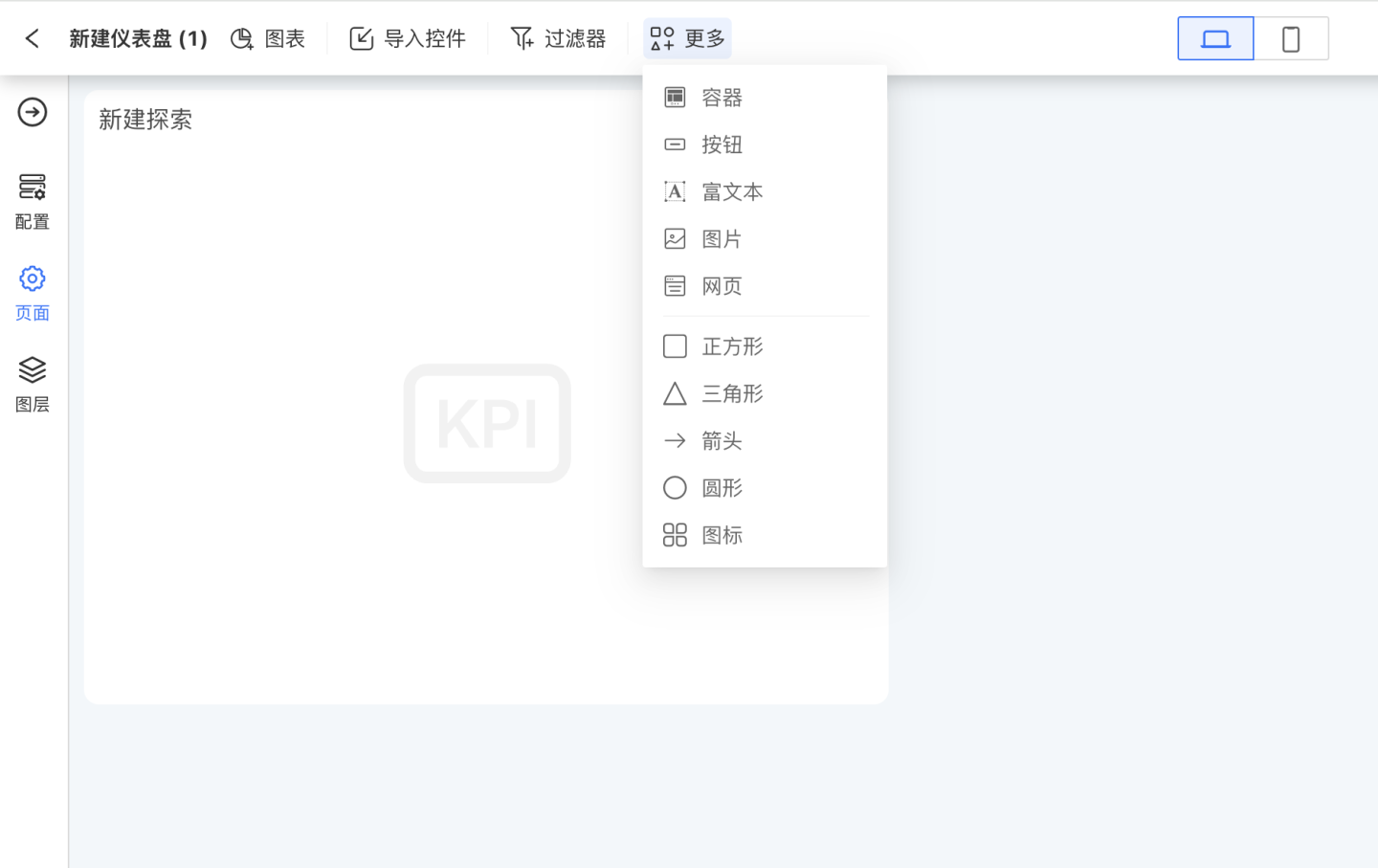Switch to mobile phone view
This screenshot has height=868, width=1378.
click(1290, 39)
